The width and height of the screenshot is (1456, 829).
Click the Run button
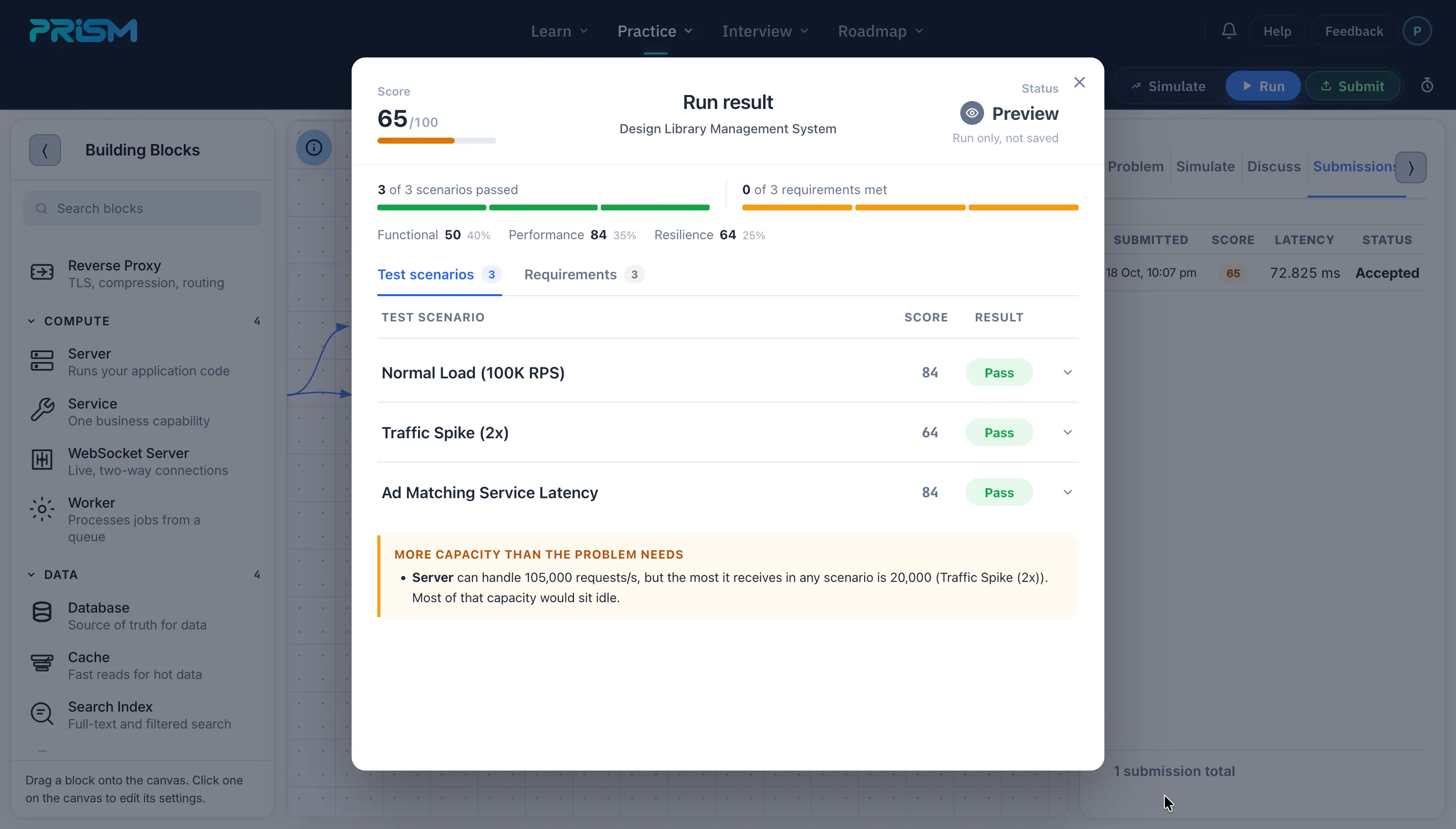[1262, 86]
